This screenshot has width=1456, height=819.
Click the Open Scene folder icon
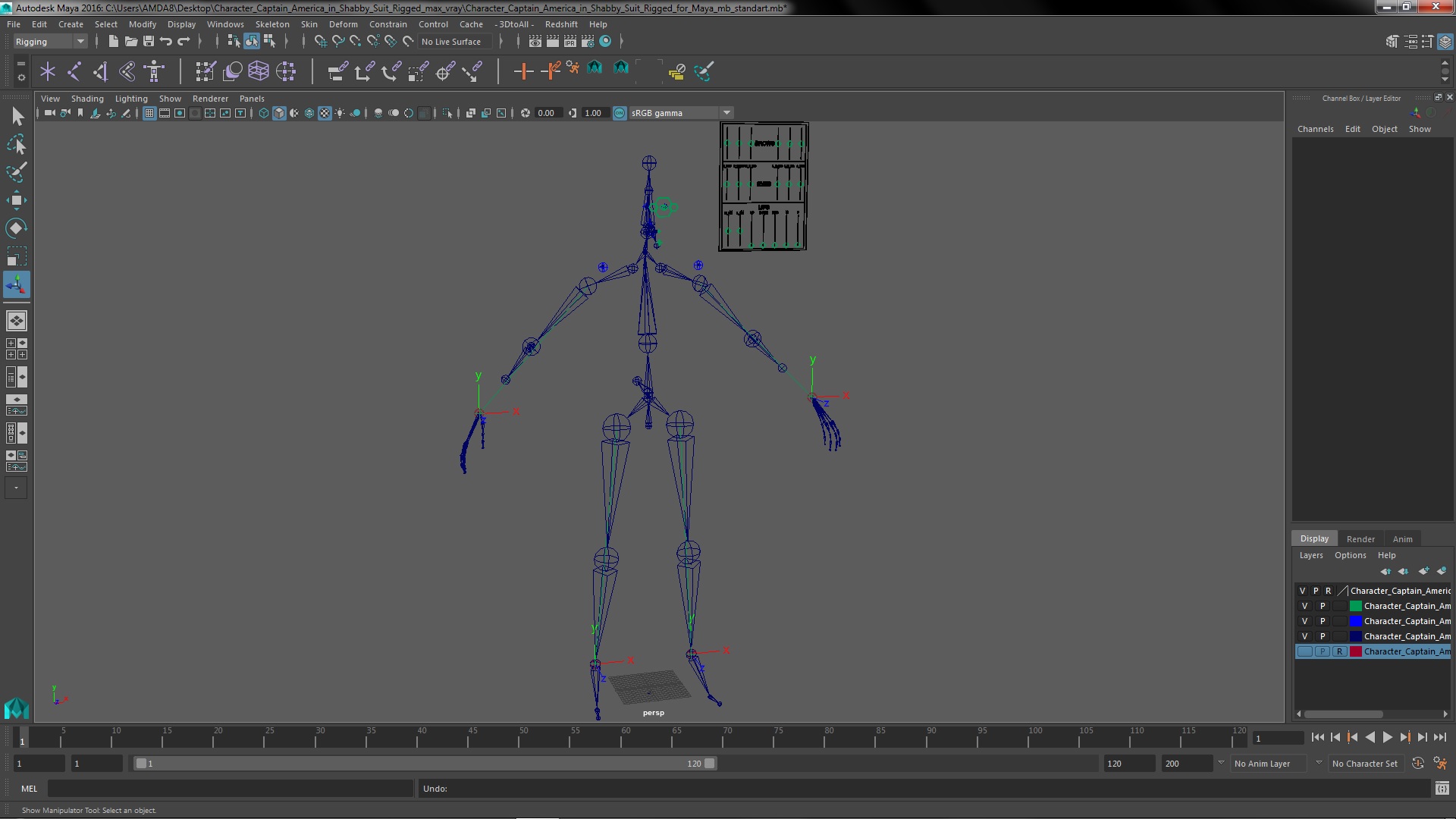[x=130, y=41]
